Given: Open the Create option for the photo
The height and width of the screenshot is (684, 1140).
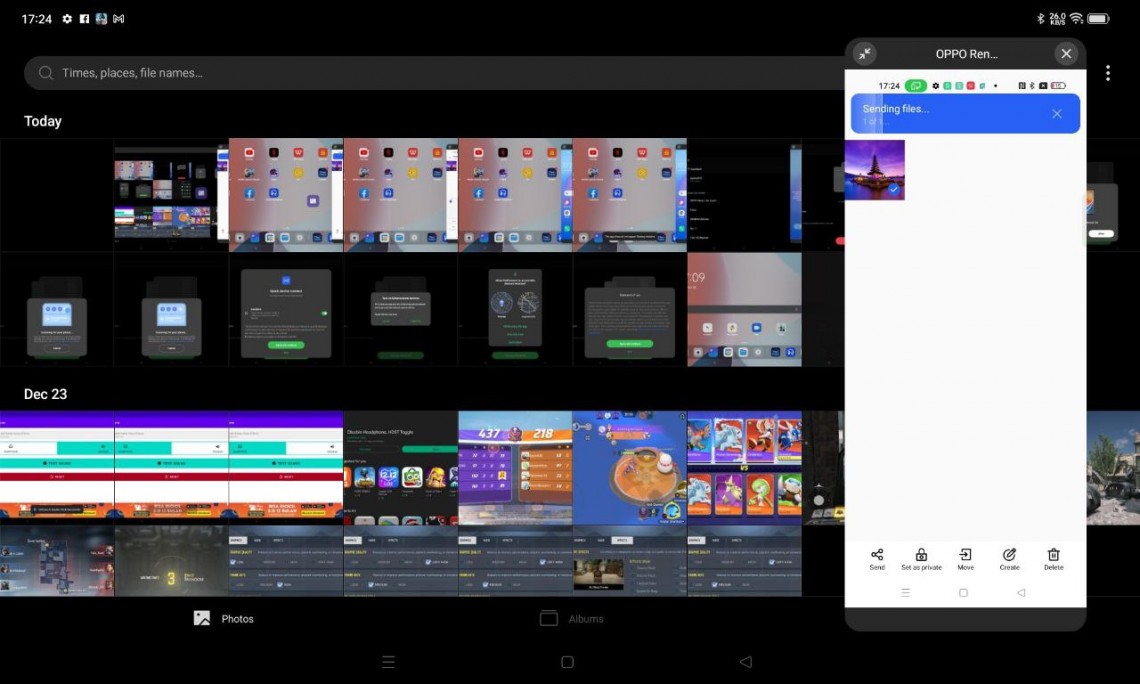Looking at the screenshot, I should click(1009, 558).
